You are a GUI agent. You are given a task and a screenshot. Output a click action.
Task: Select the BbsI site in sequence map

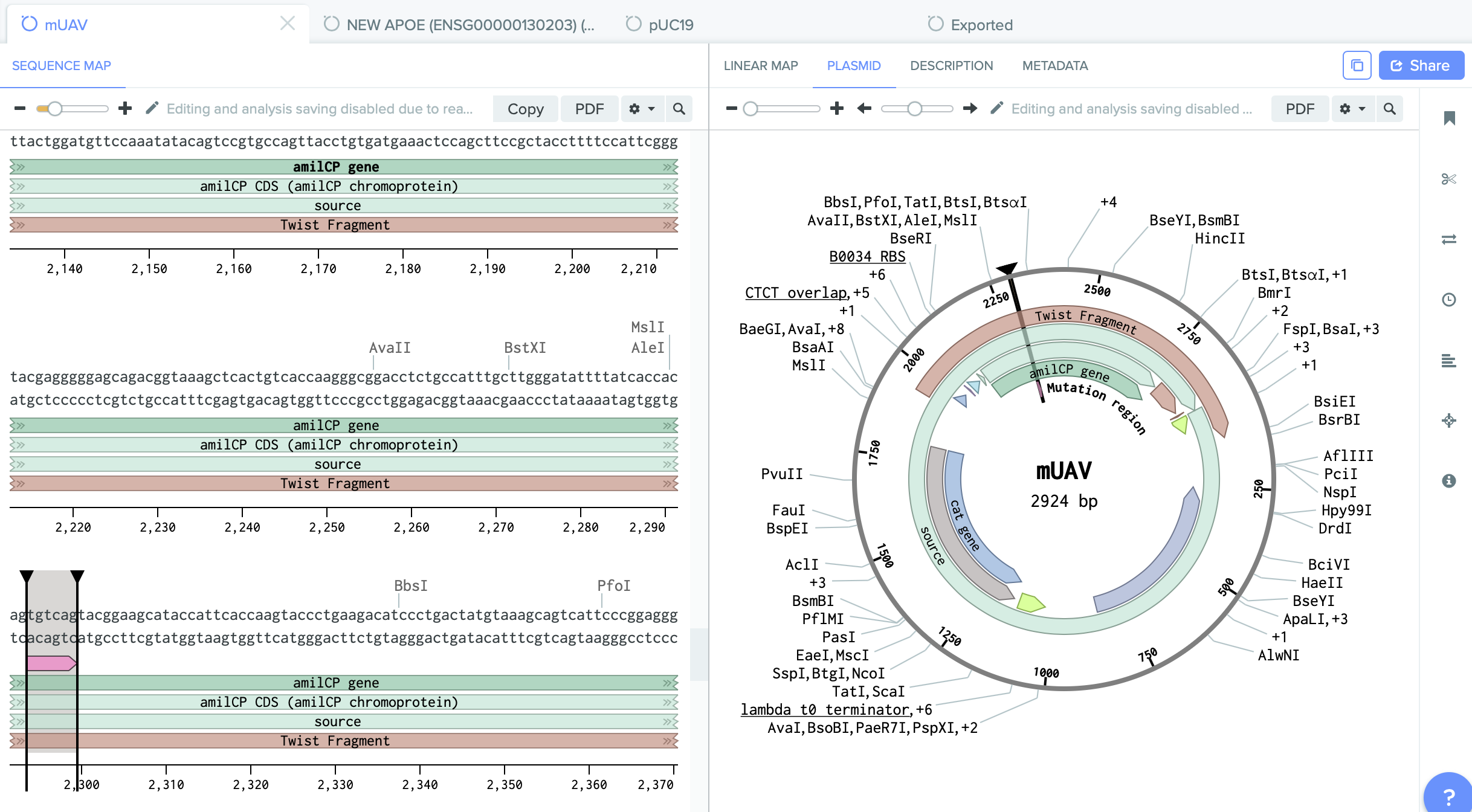pos(411,586)
